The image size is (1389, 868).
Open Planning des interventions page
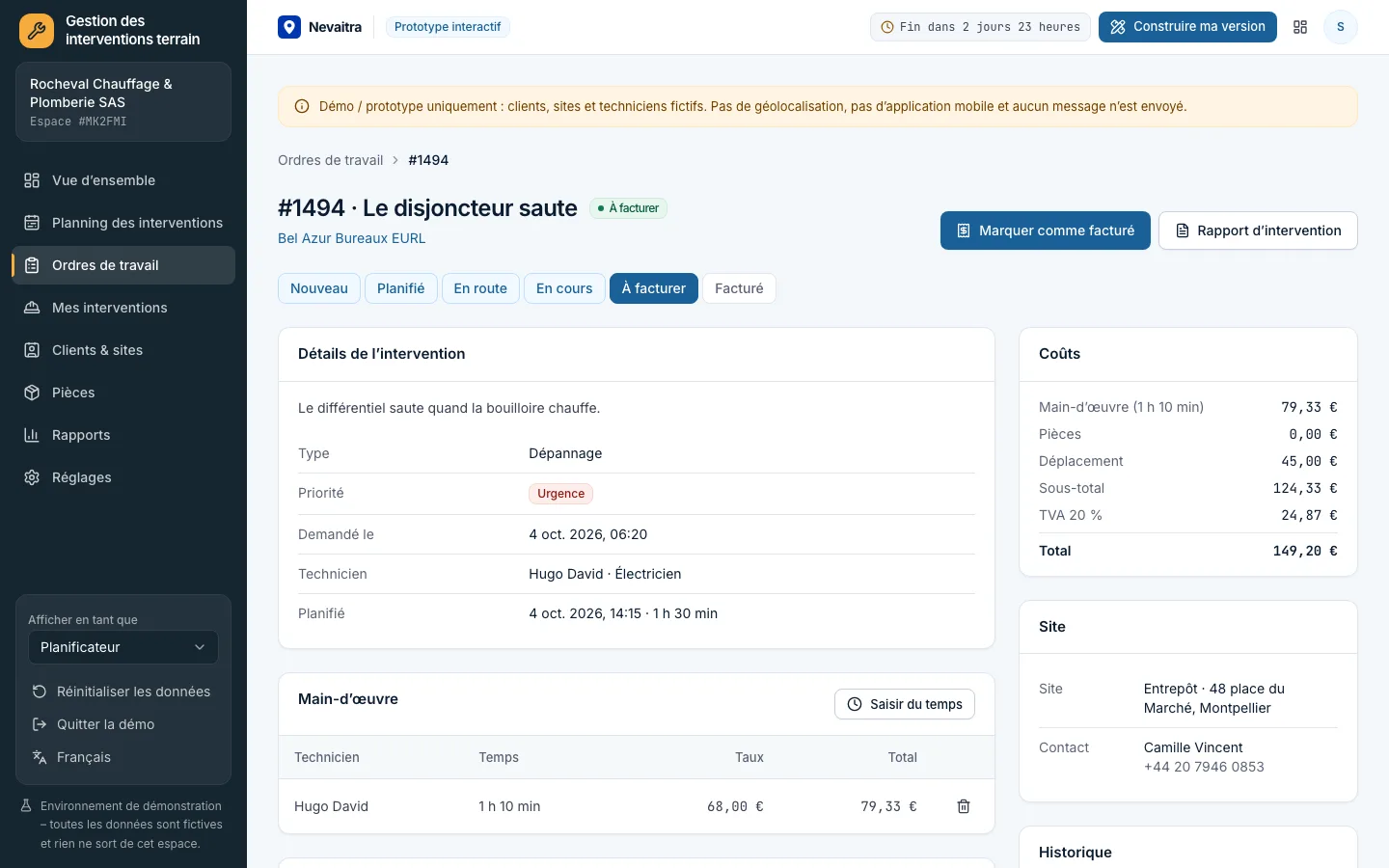[123, 223]
